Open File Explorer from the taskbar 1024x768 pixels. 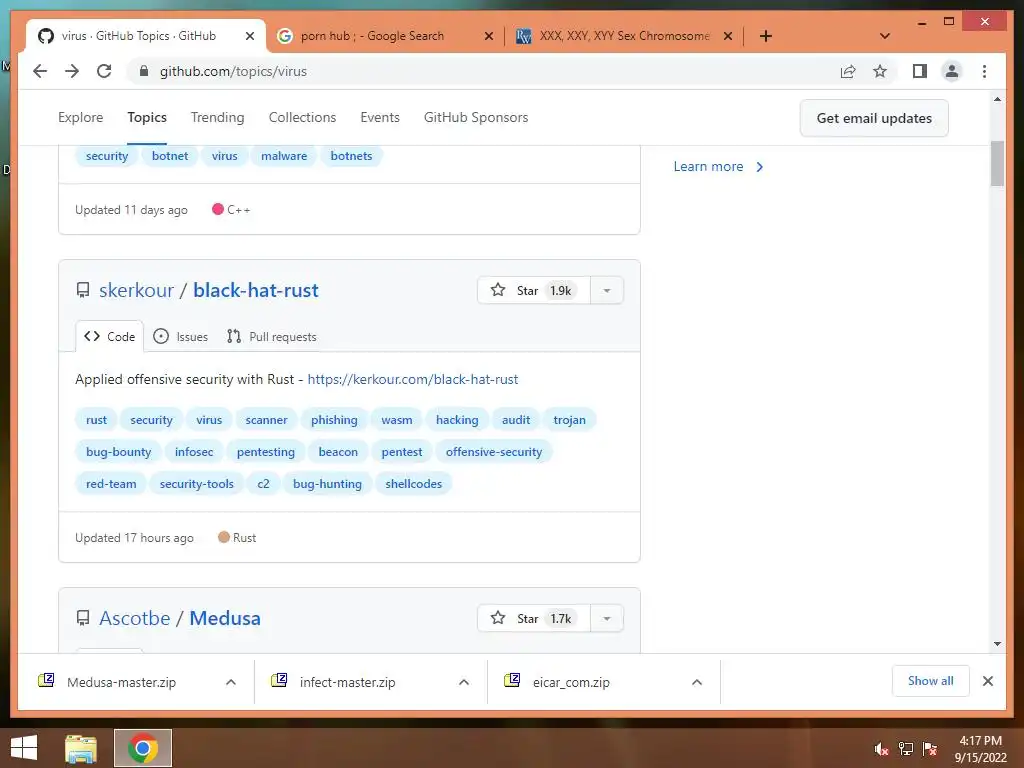pyautogui.click(x=81, y=748)
